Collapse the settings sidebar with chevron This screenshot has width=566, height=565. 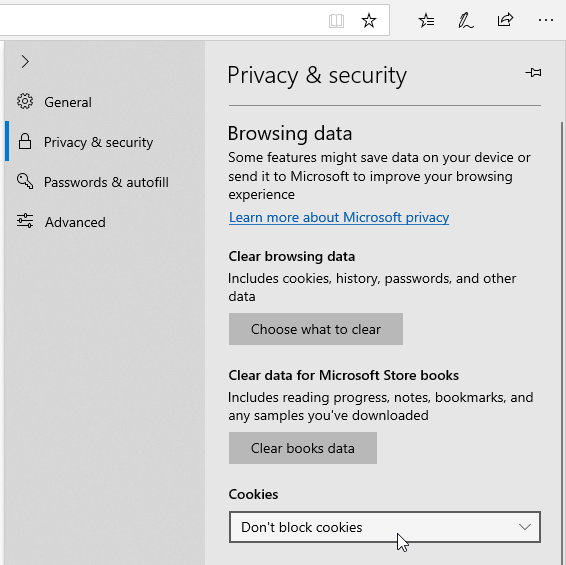pos(25,62)
